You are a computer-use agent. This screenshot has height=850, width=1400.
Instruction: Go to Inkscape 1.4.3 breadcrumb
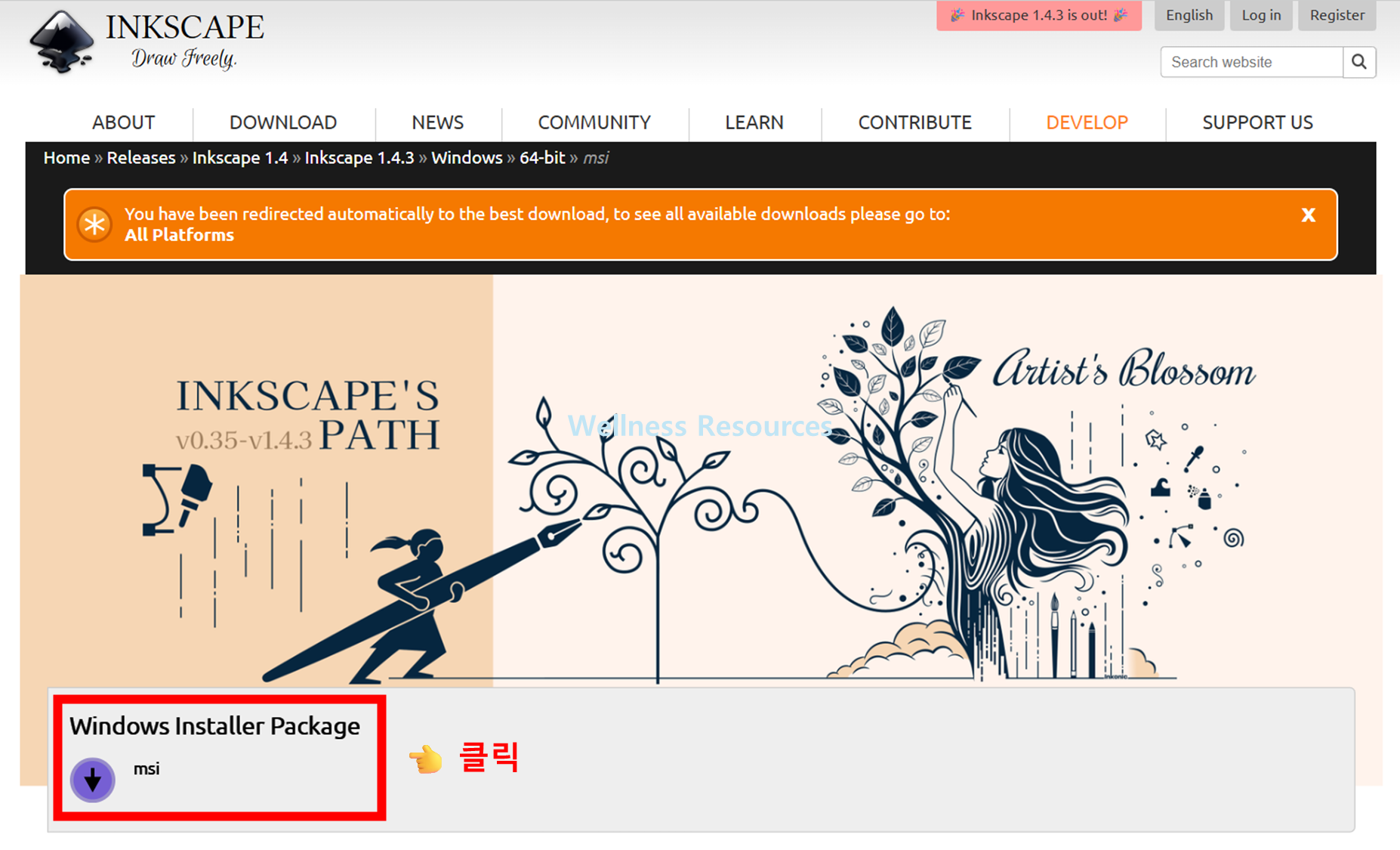(359, 158)
